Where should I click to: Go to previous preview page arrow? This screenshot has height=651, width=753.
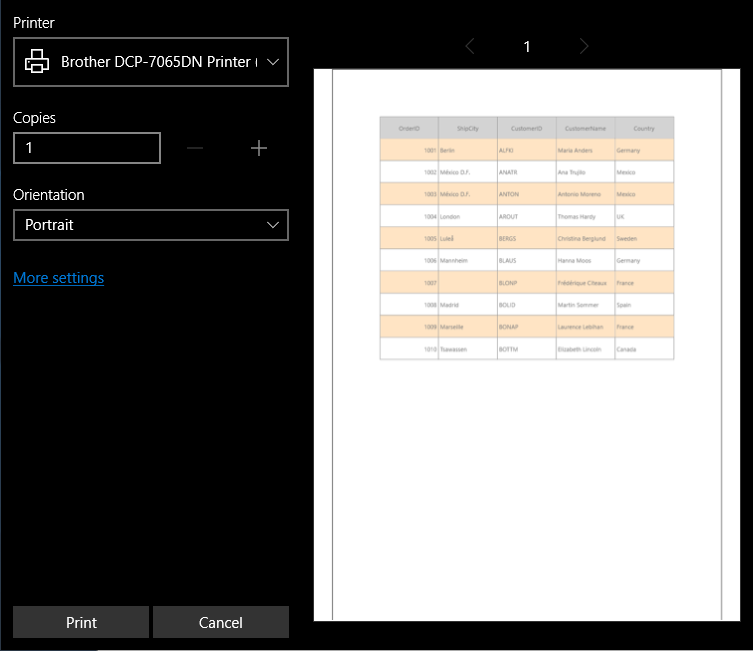(470, 47)
